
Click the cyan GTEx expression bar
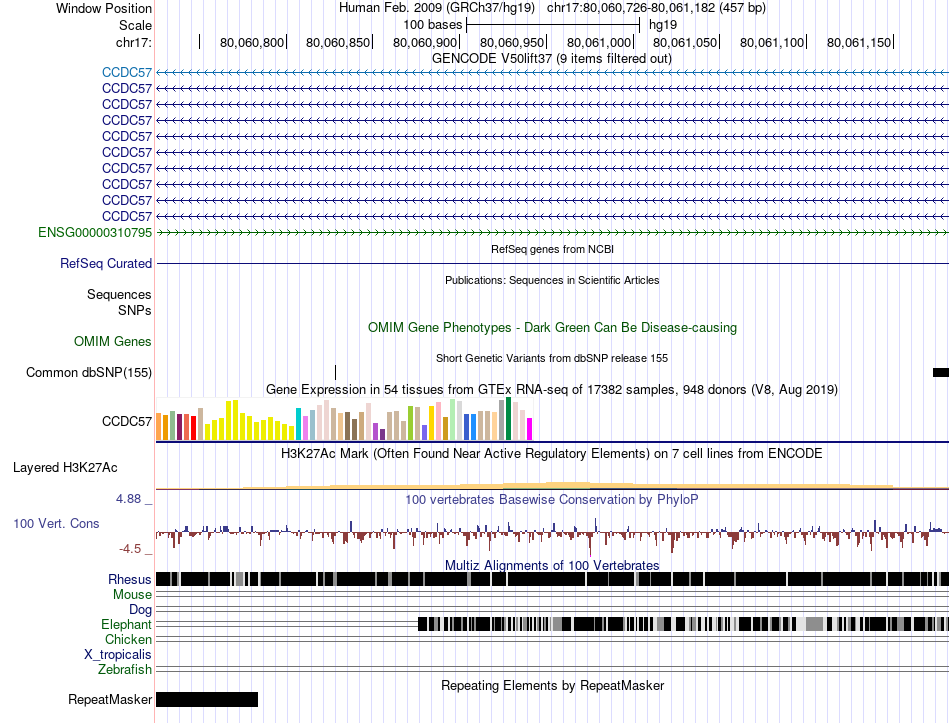click(x=298, y=424)
